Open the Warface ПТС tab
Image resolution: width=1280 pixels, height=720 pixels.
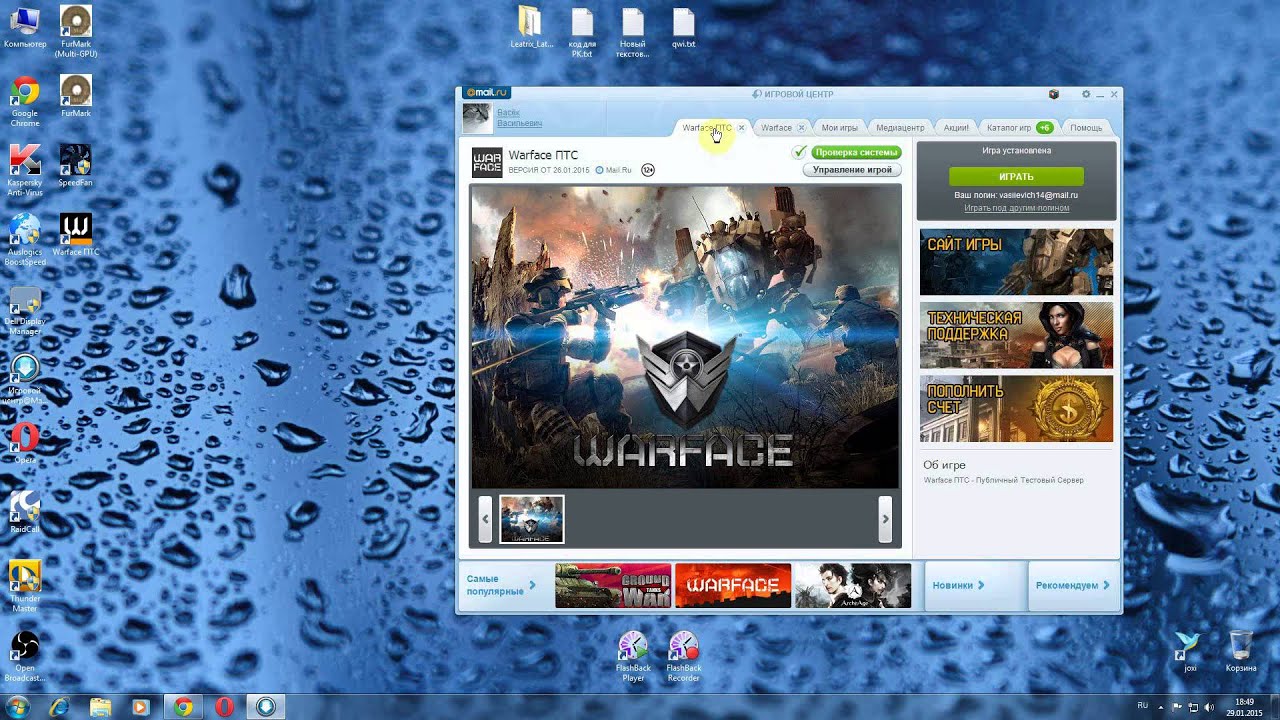(x=707, y=128)
